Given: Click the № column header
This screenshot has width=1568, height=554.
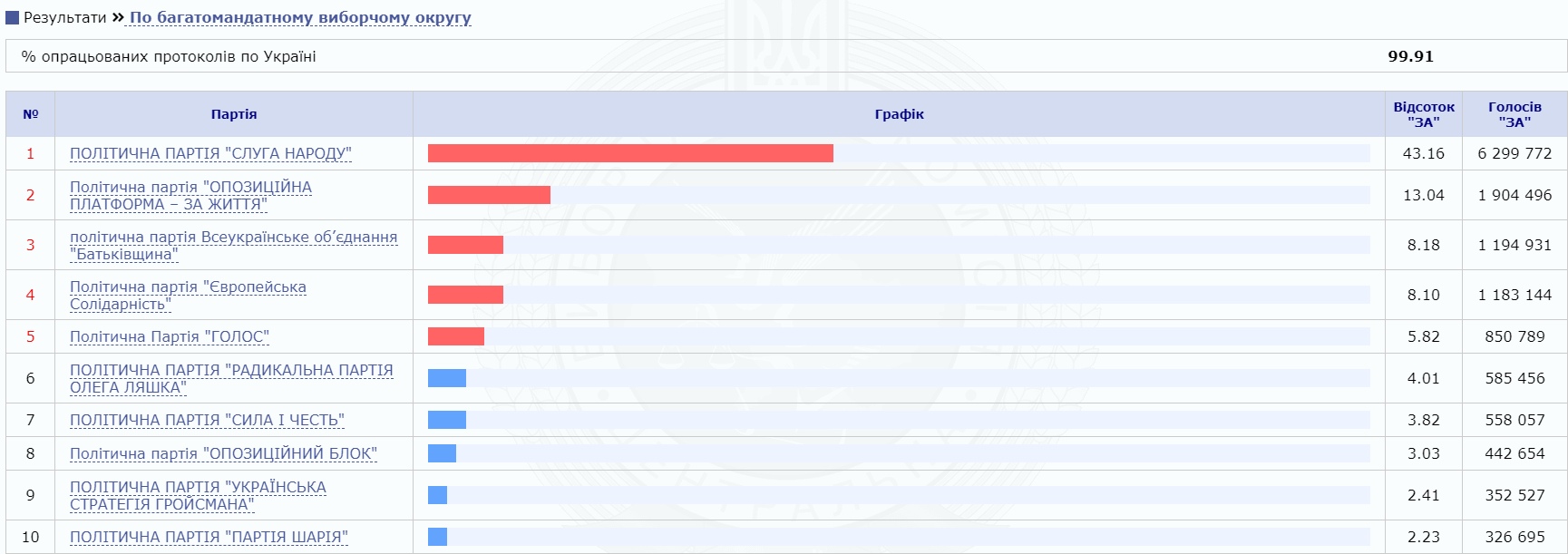Looking at the screenshot, I should click(x=30, y=114).
